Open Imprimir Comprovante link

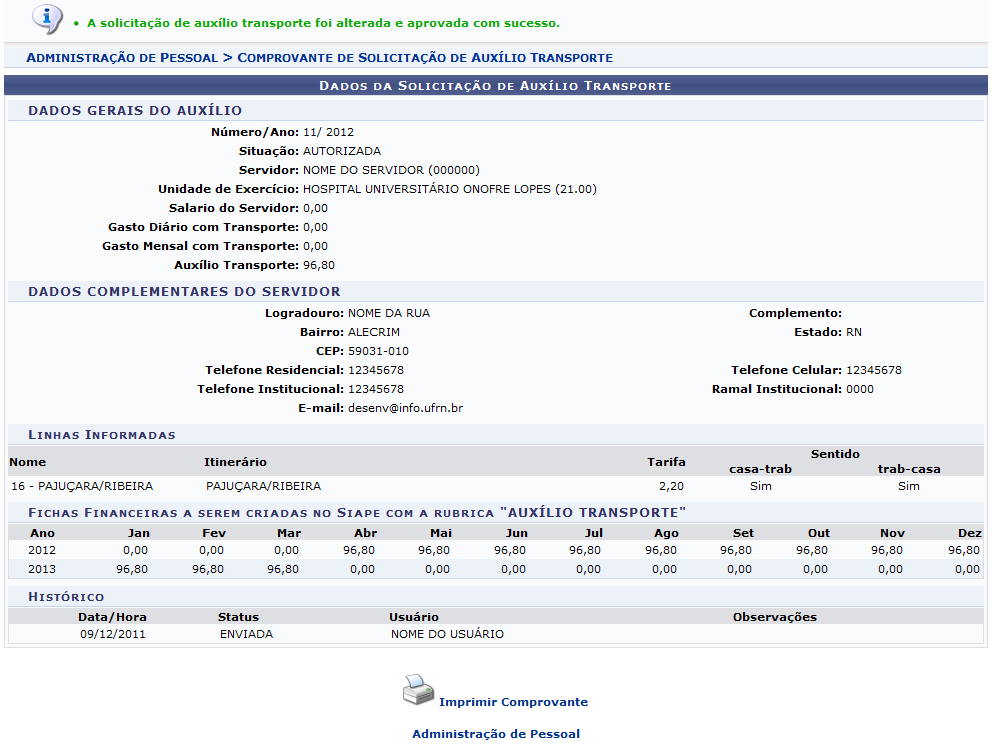pyautogui.click(x=513, y=702)
